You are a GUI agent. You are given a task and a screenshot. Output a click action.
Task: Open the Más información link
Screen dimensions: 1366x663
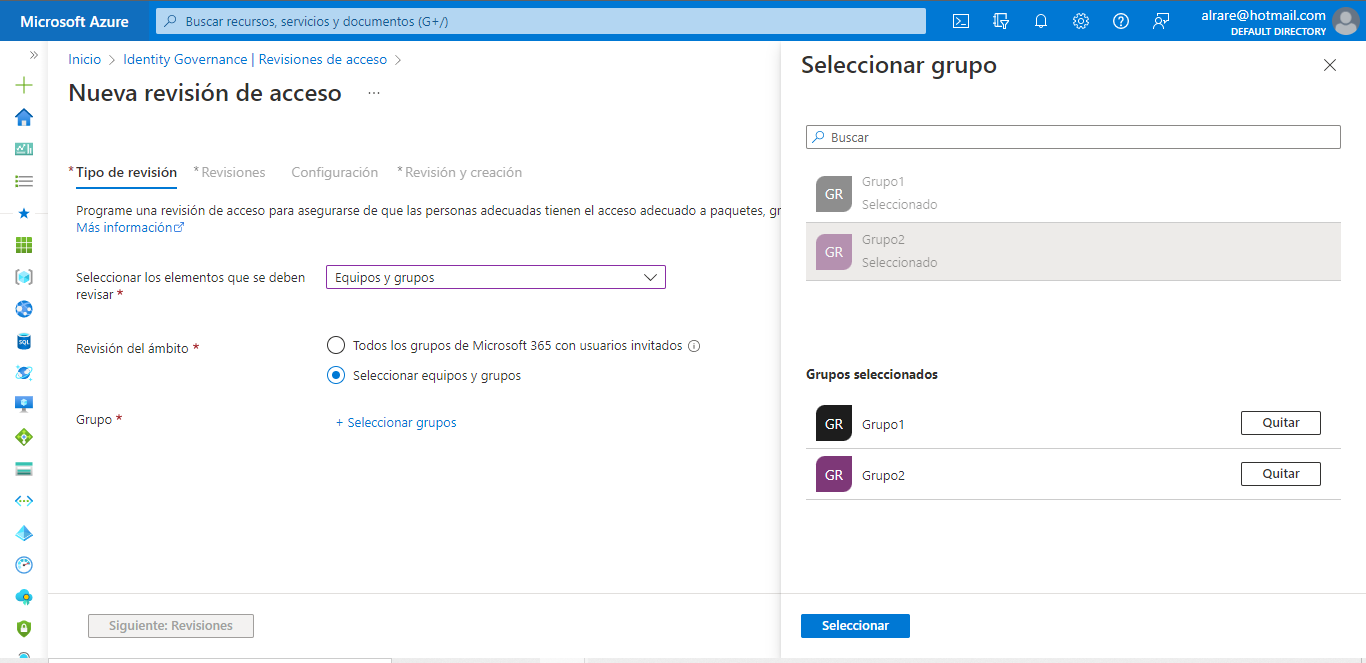tap(124, 227)
